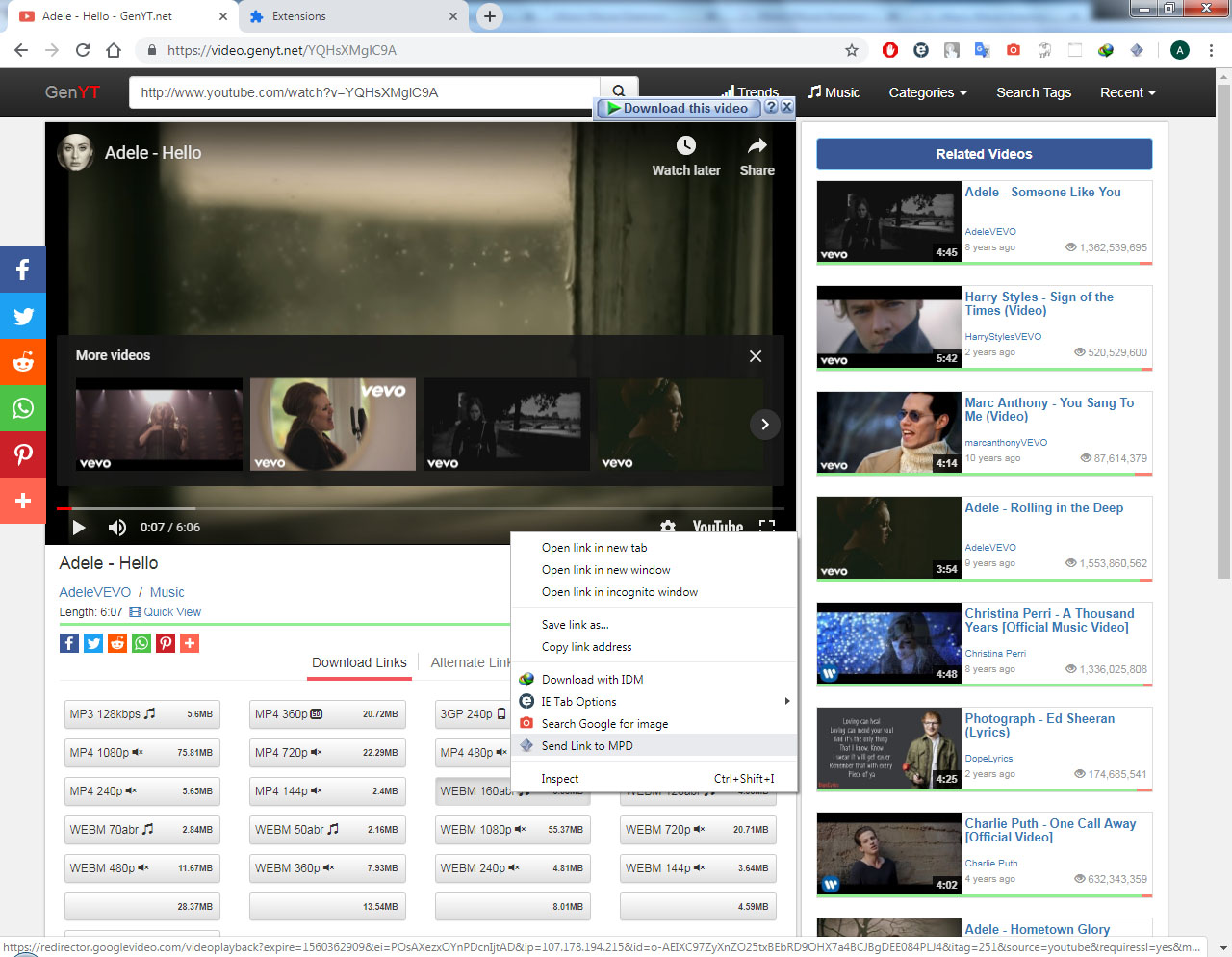Go to the browser home page
1232x957 pixels.
(x=114, y=50)
